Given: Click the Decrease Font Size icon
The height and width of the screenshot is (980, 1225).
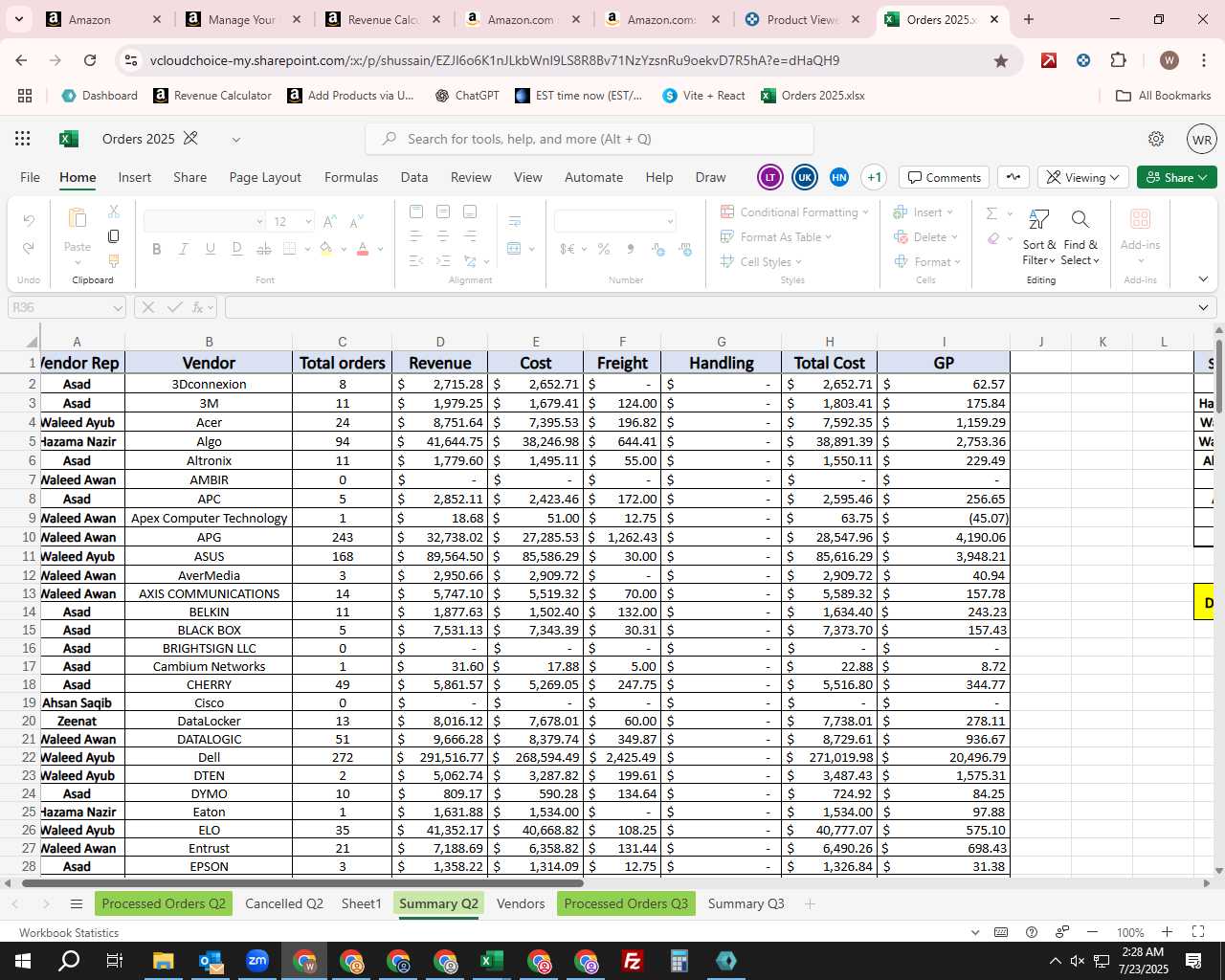Looking at the screenshot, I should tap(356, 222).
